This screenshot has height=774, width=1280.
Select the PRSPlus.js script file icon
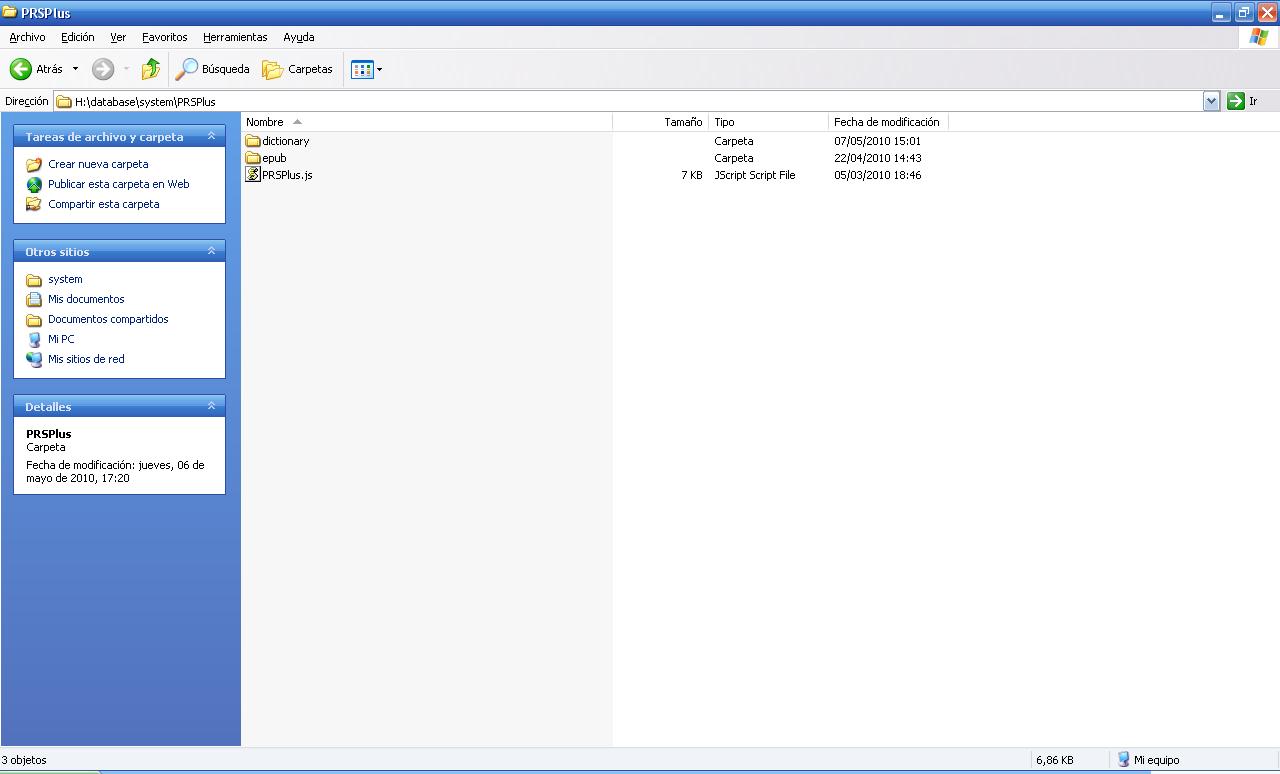pyautogui.click(x=253, y=174)
